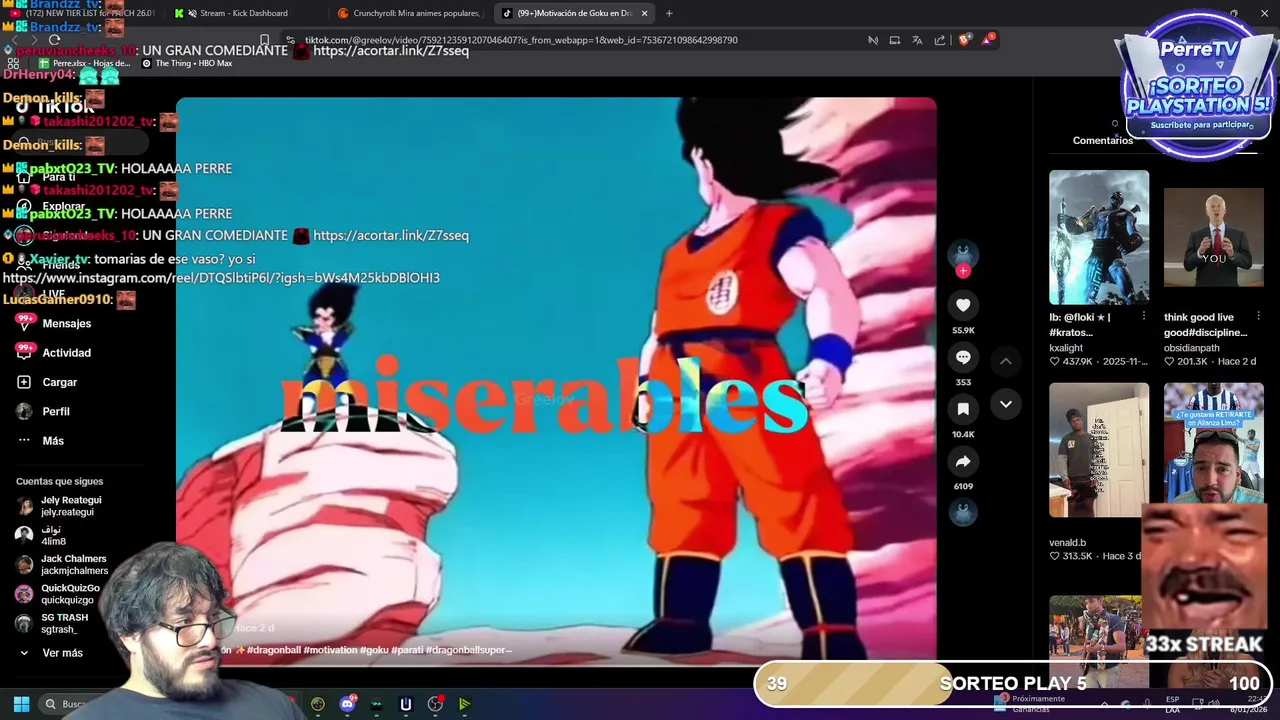Open The Thing • HBO Max bookmark
Screen dimensions: 1280x720
coord(187,63)
